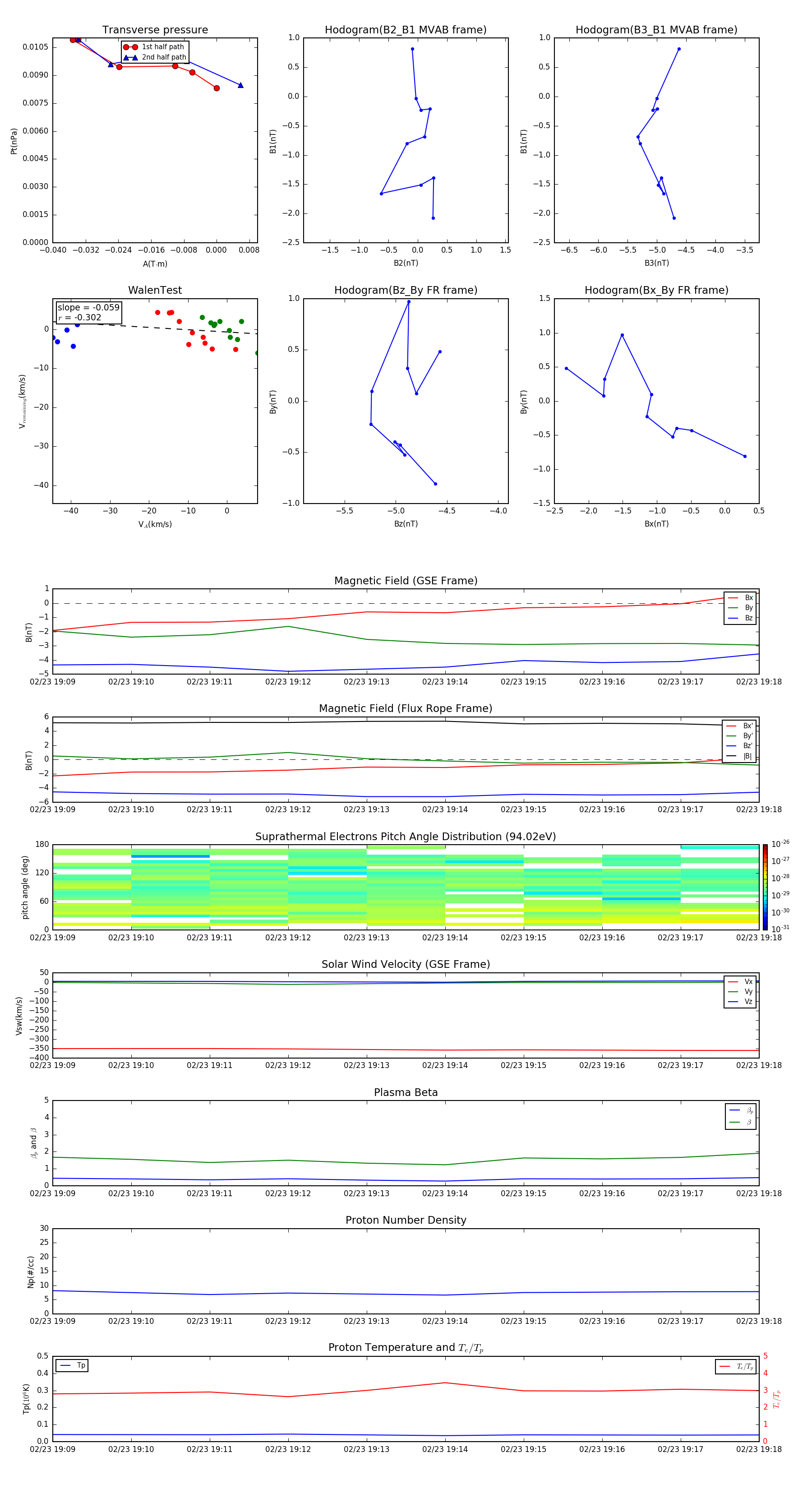Click the 'Bz' legend entry in GSE plot
Viewport: 812px width, 1489px height.
[740, 618]
